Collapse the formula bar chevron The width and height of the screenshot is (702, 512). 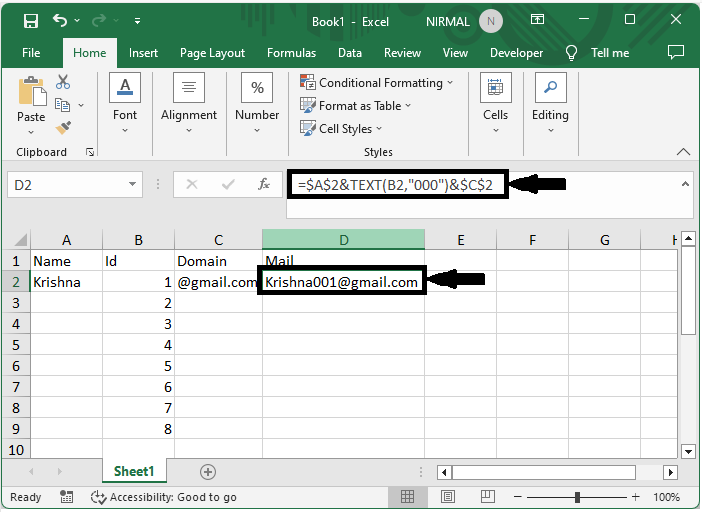coord(685,184)
